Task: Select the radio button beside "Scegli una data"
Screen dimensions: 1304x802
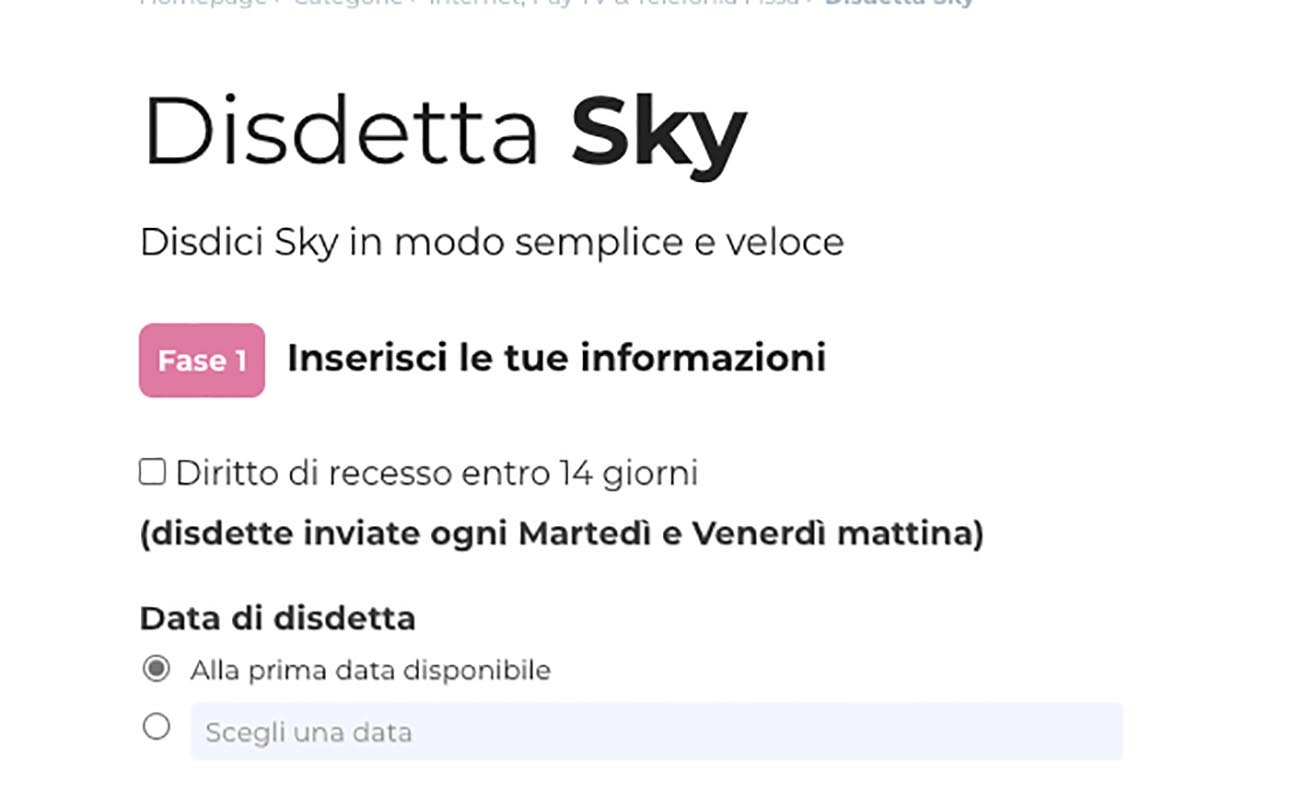Action: tap(156, 727)
